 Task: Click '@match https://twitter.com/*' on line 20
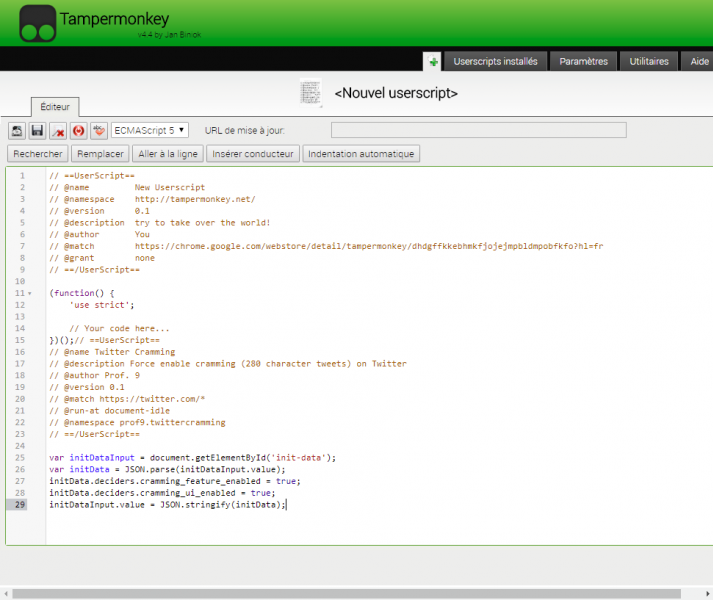pos(134,399)
